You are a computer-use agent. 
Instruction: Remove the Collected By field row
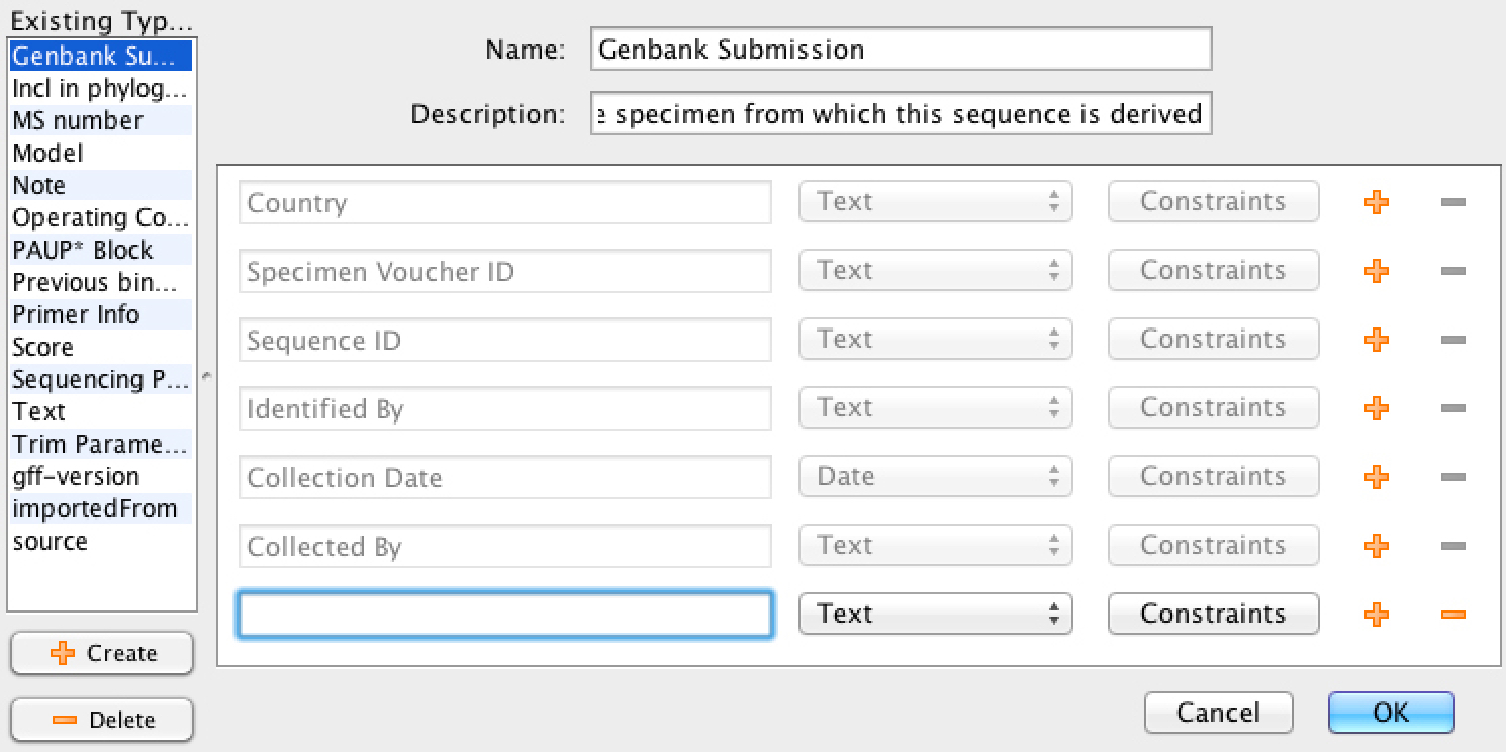tap(1453, 546)
